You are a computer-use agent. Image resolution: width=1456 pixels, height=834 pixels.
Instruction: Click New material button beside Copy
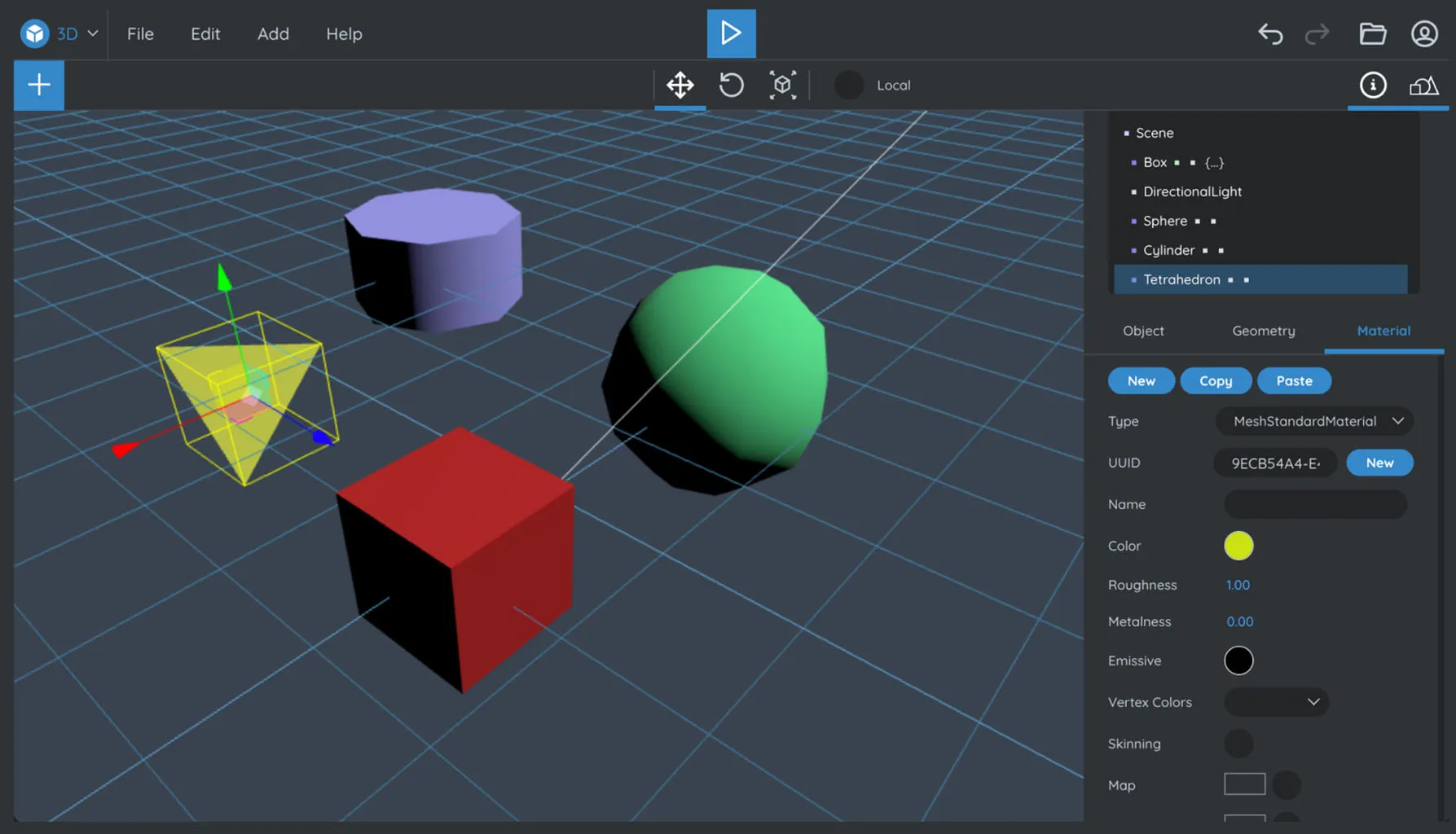tap(1141, 380)
